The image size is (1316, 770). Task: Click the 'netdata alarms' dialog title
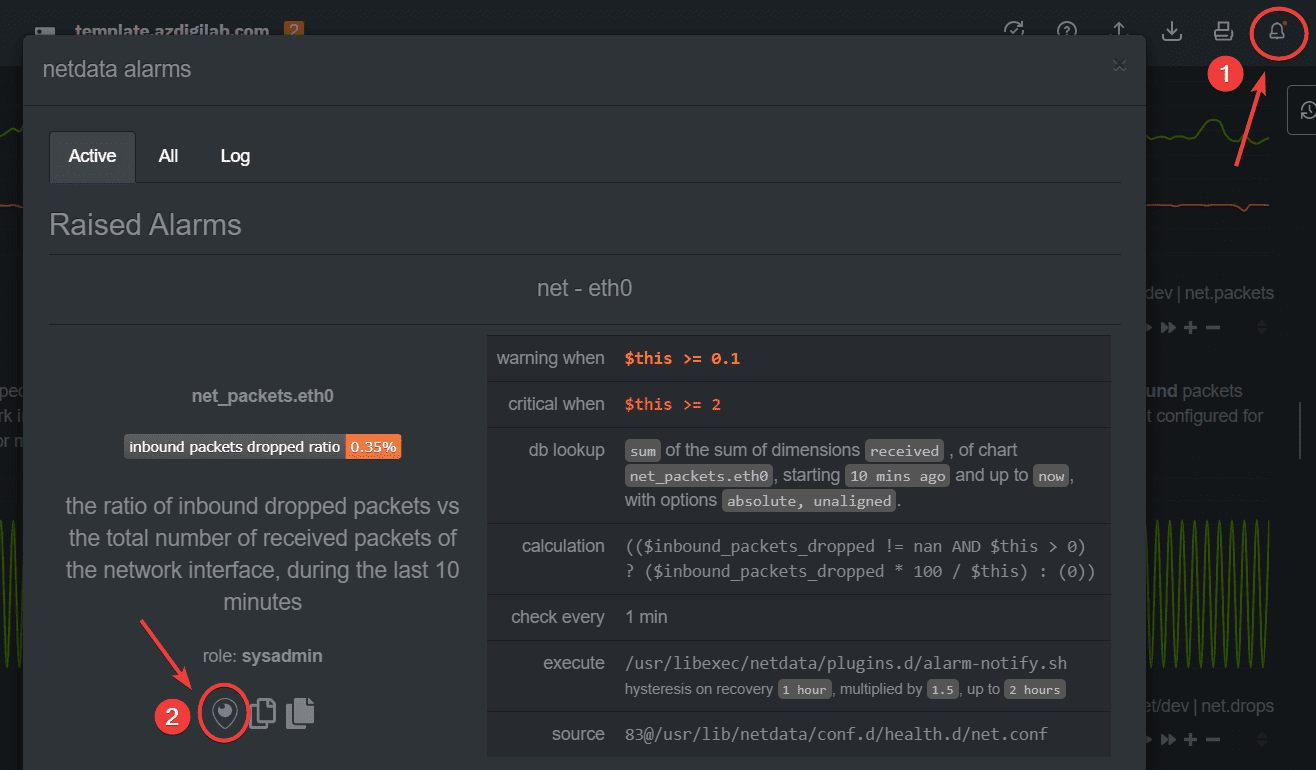[116, 69]
